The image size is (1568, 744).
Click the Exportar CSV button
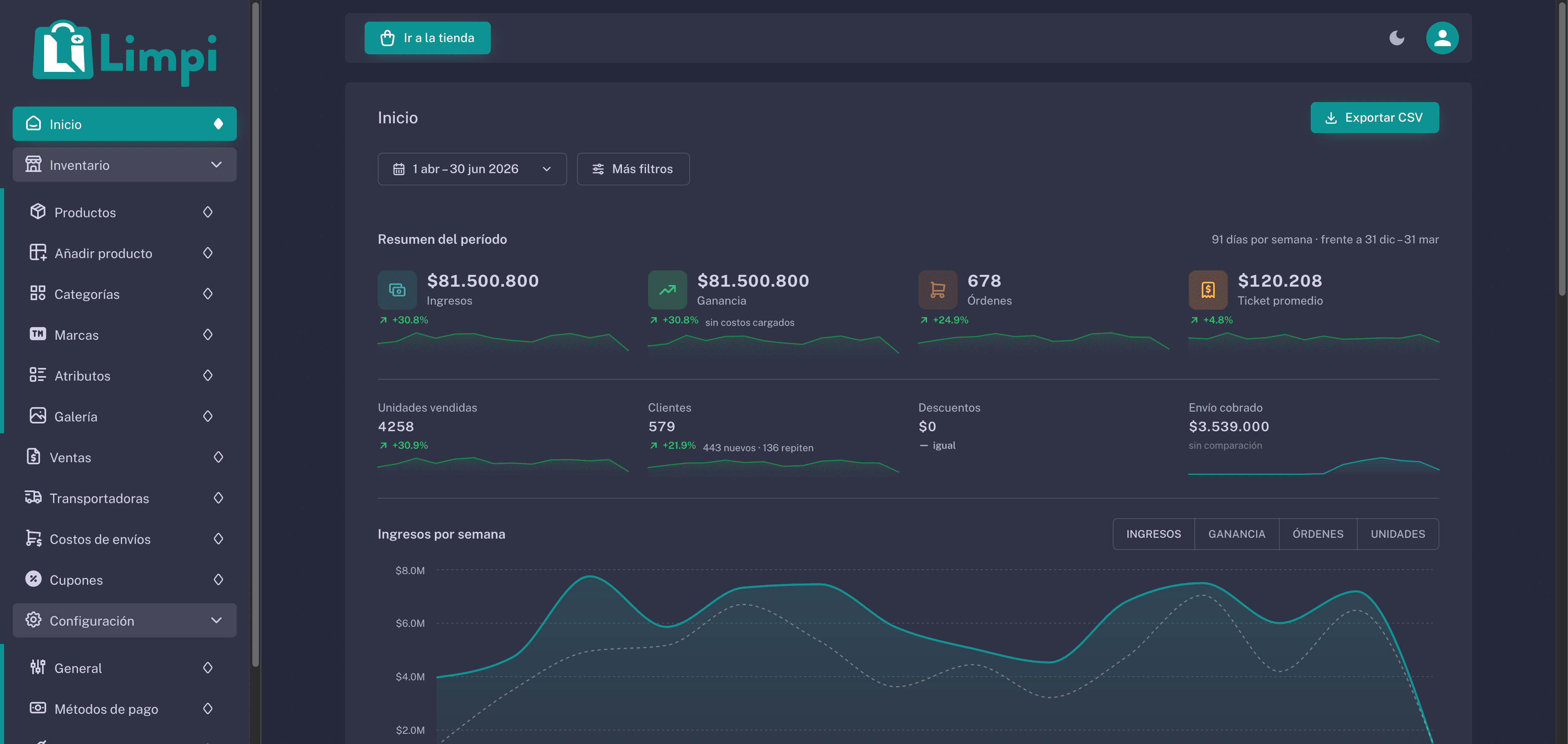click(1374, 118)
